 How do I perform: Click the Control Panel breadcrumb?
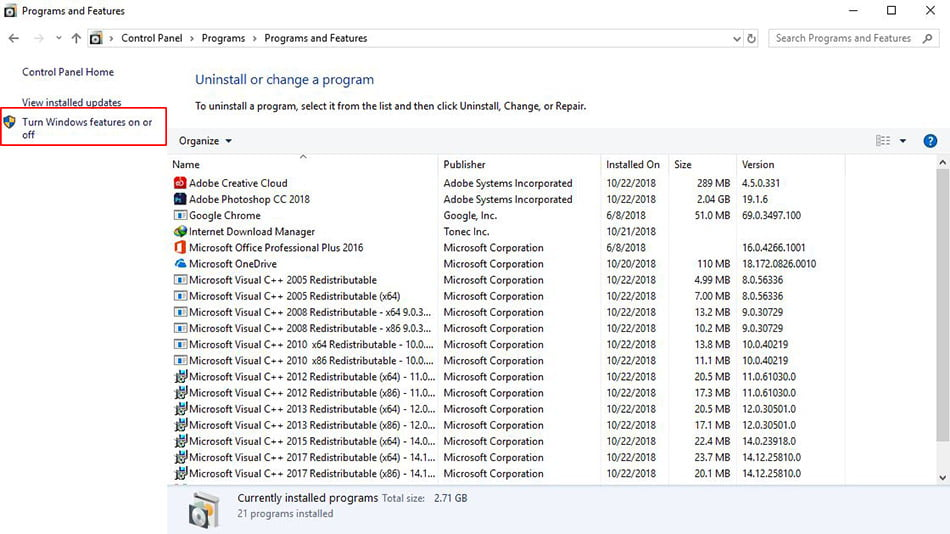pyautogui.click(x=151, y=38)
